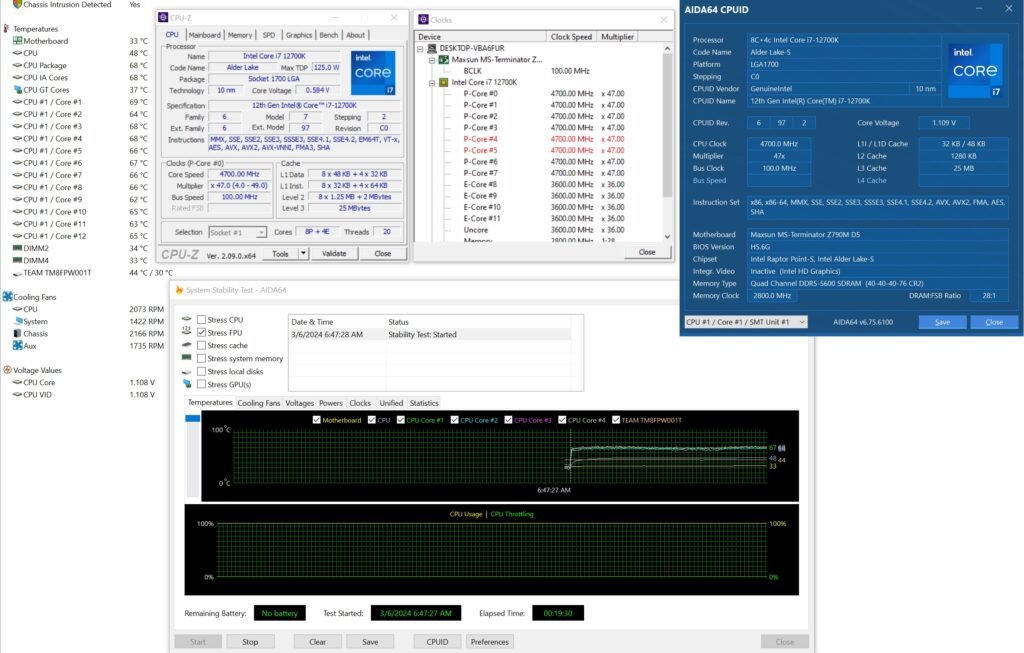Click the TEAM TM8FPW001T drive icon
This screenshot has height=653, width=1024.
click(18, 273)
